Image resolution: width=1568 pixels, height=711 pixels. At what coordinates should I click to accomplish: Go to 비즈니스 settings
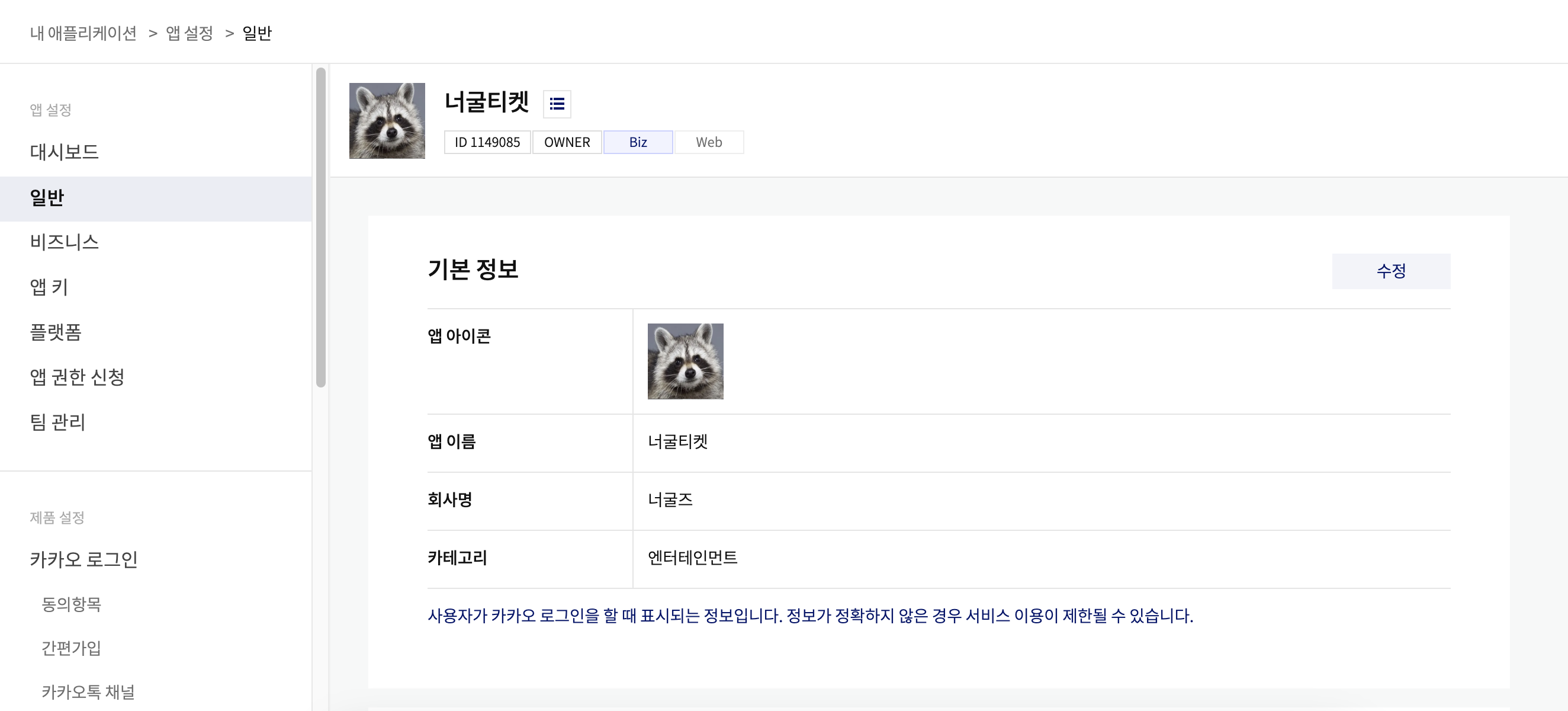click(x=64, y=242)
